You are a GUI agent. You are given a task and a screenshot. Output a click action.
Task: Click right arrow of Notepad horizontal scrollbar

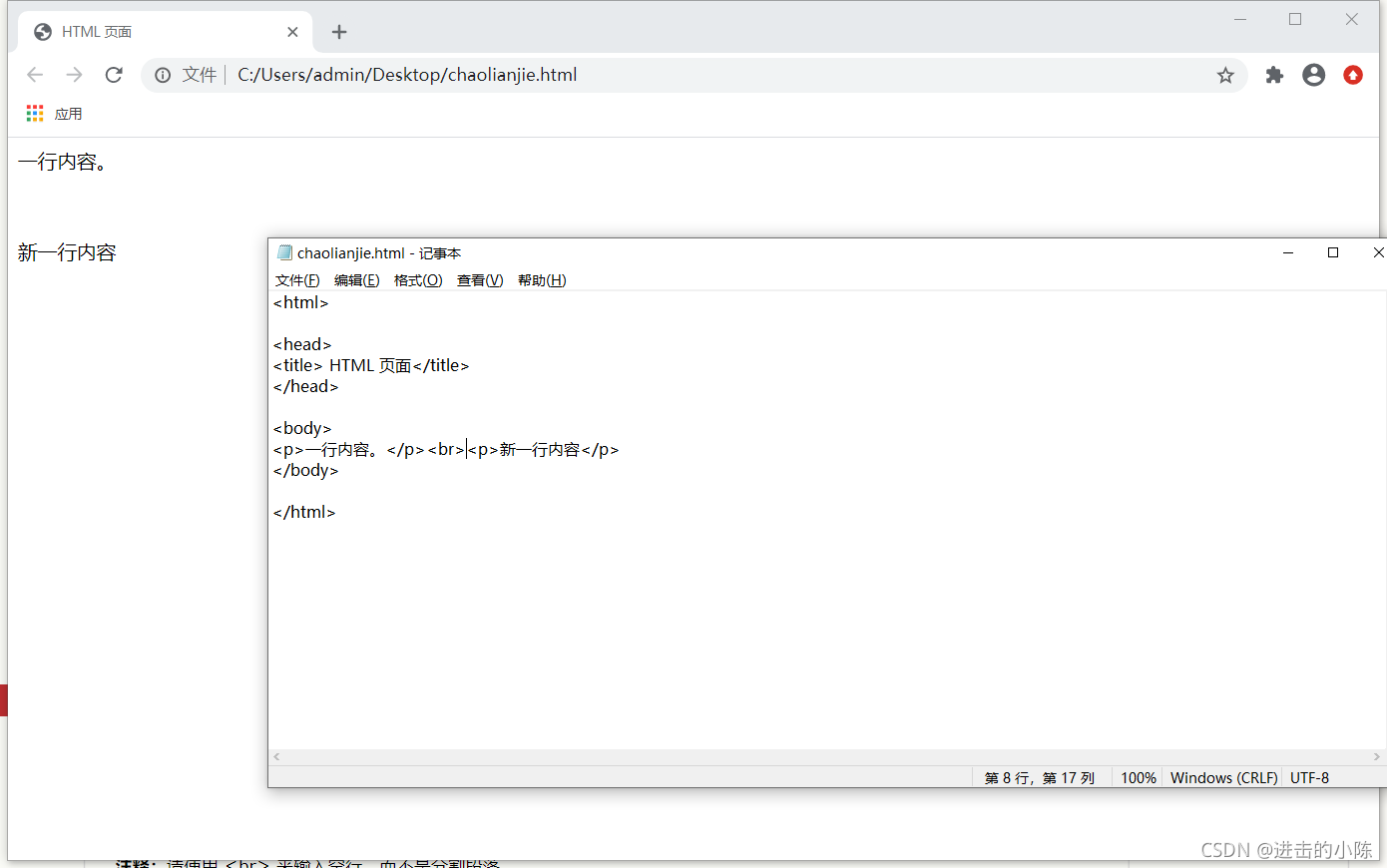[1378, 757]
